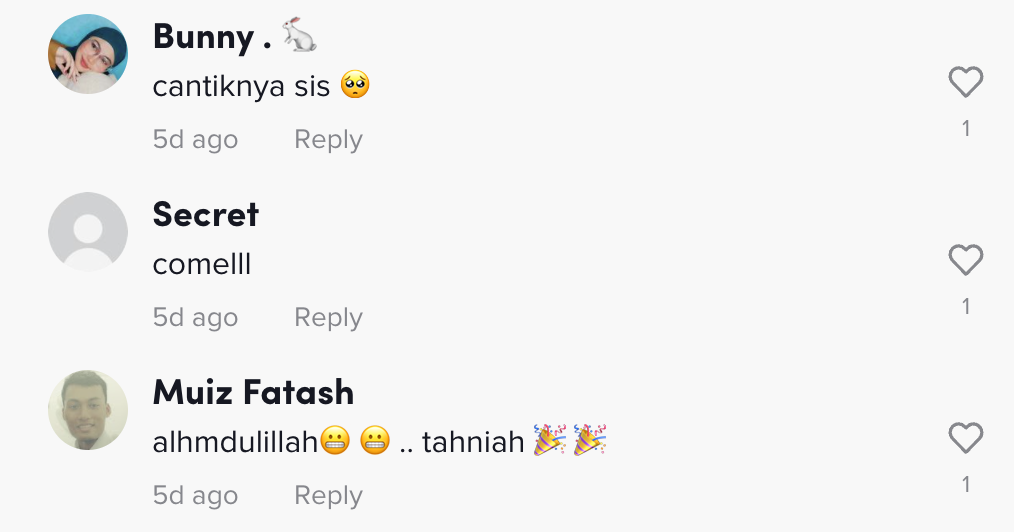
Task: Click "5d ago" timestamp on Bunny's comment
Action: [195, 140]
